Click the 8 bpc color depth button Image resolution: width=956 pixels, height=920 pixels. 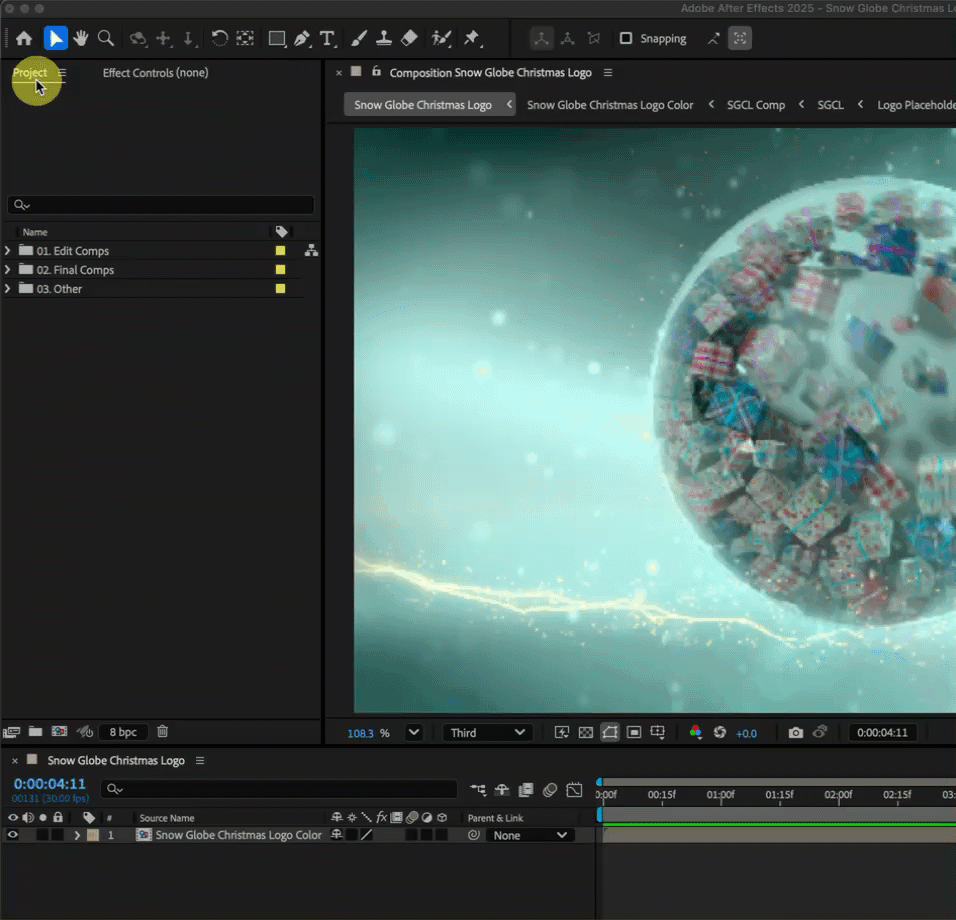[124, 732]
